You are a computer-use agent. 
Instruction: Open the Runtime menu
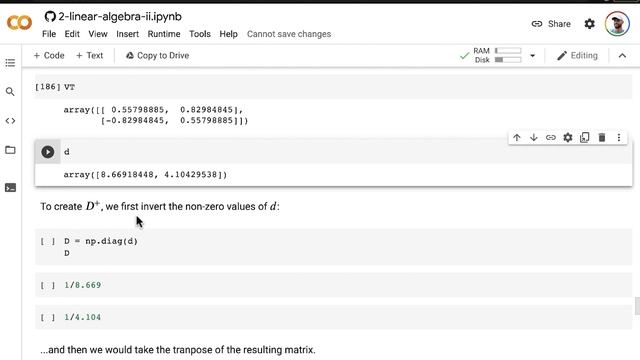pyautogui.click(x=164, y=34)
